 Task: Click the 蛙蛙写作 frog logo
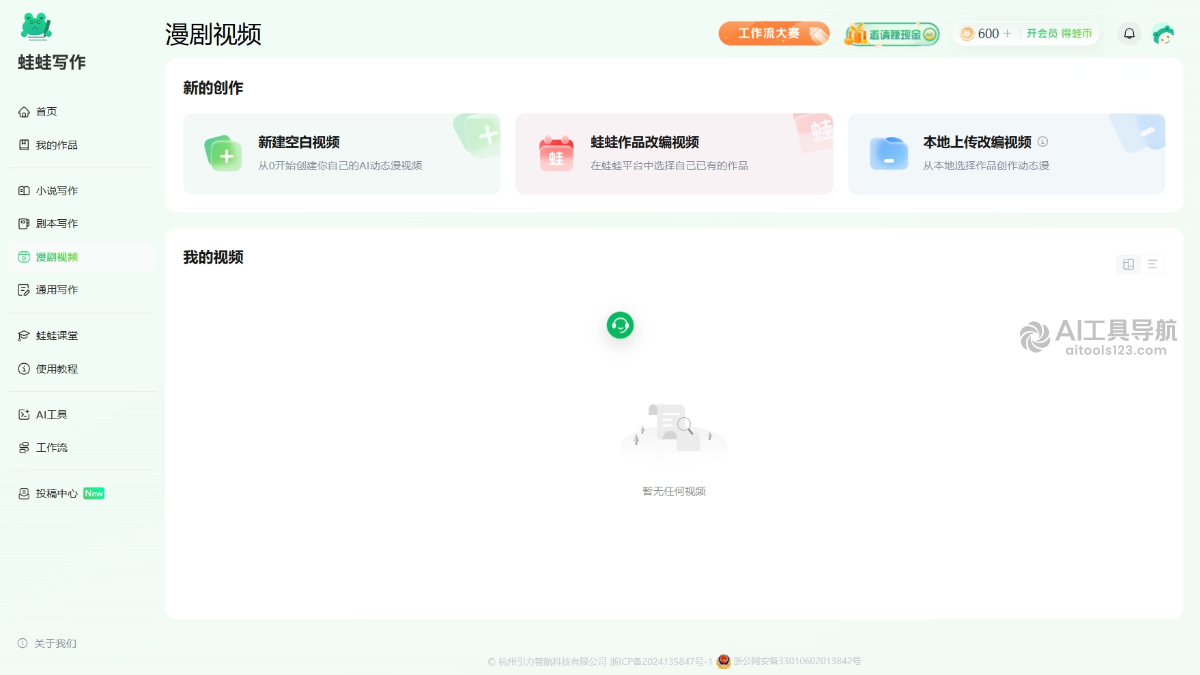pos(36,26)
